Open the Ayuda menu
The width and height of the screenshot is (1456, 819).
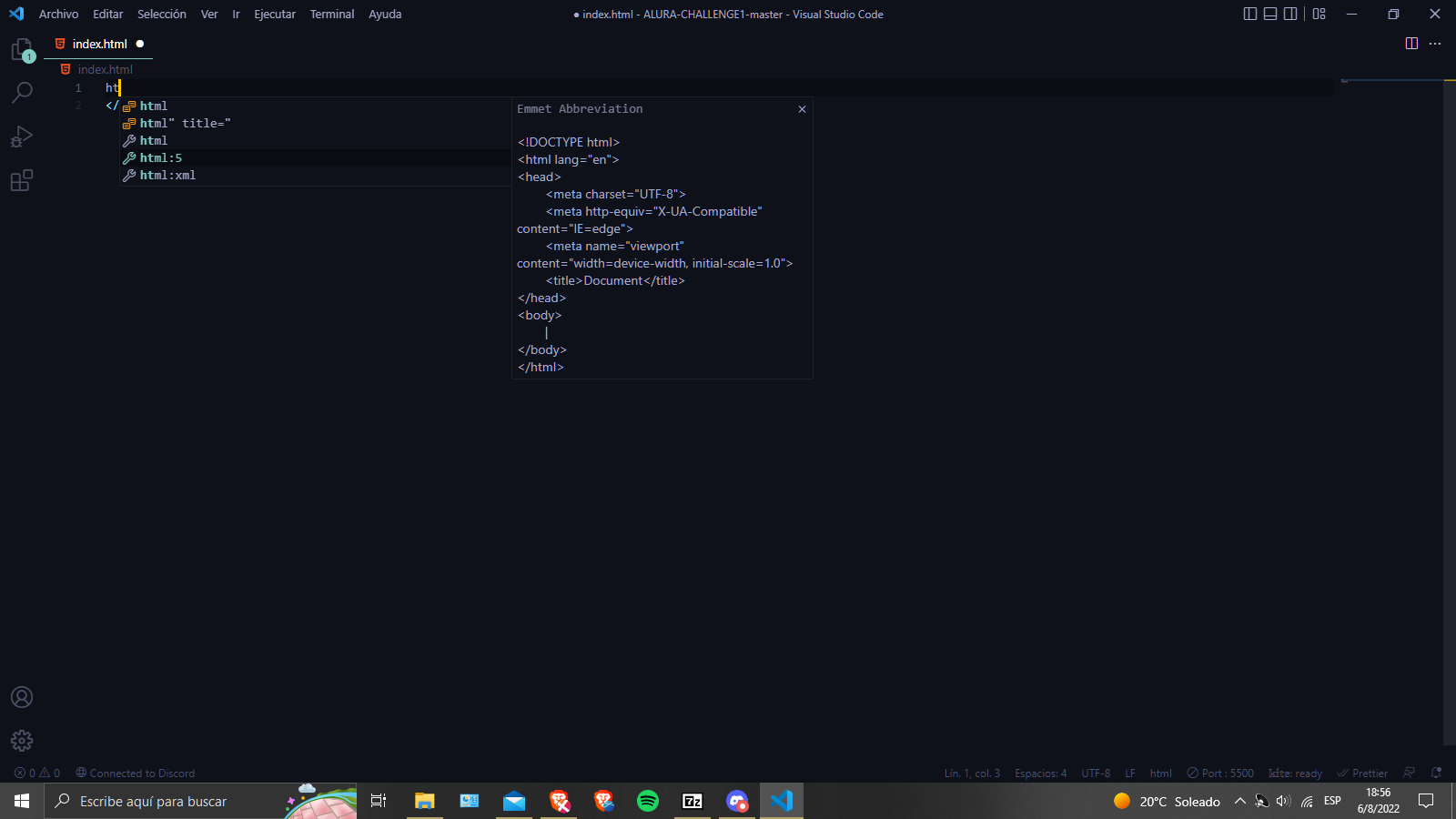385,14
